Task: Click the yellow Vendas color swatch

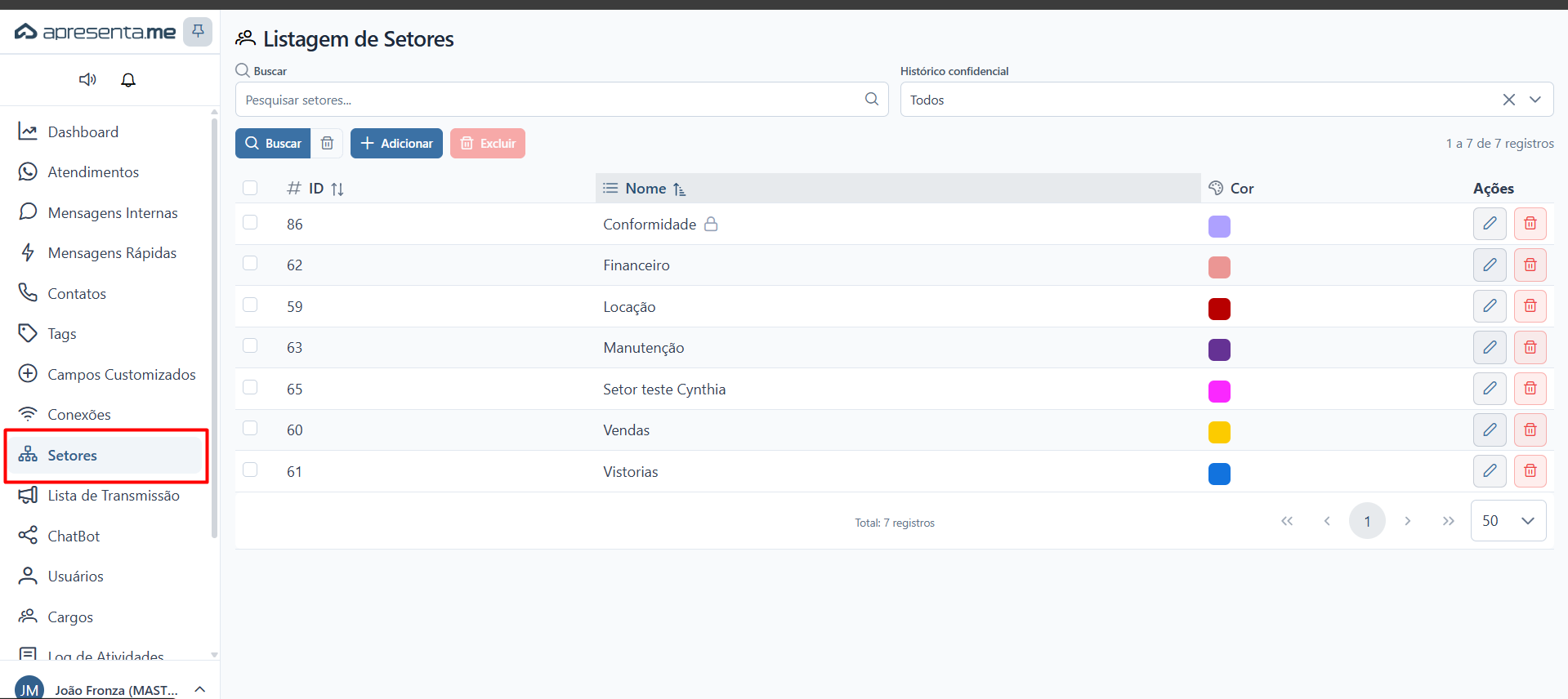Action: point(1219,432)
